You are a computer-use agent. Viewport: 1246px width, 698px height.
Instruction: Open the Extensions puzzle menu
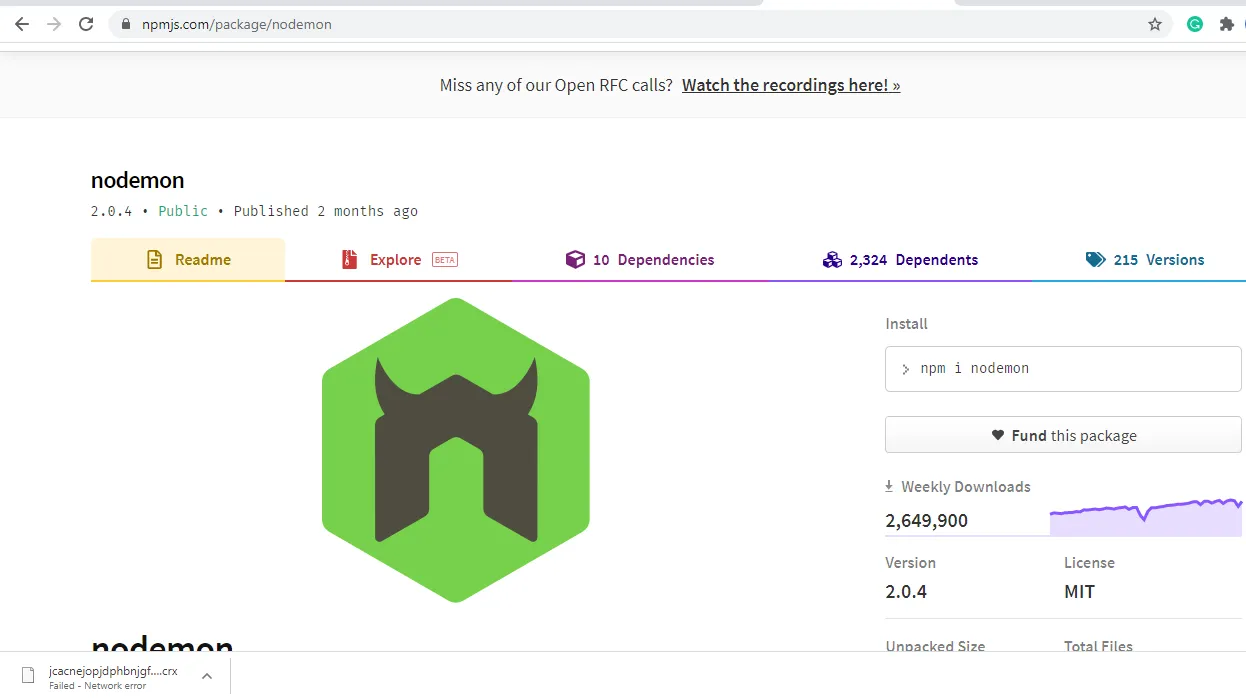(x=1227, y=24)
